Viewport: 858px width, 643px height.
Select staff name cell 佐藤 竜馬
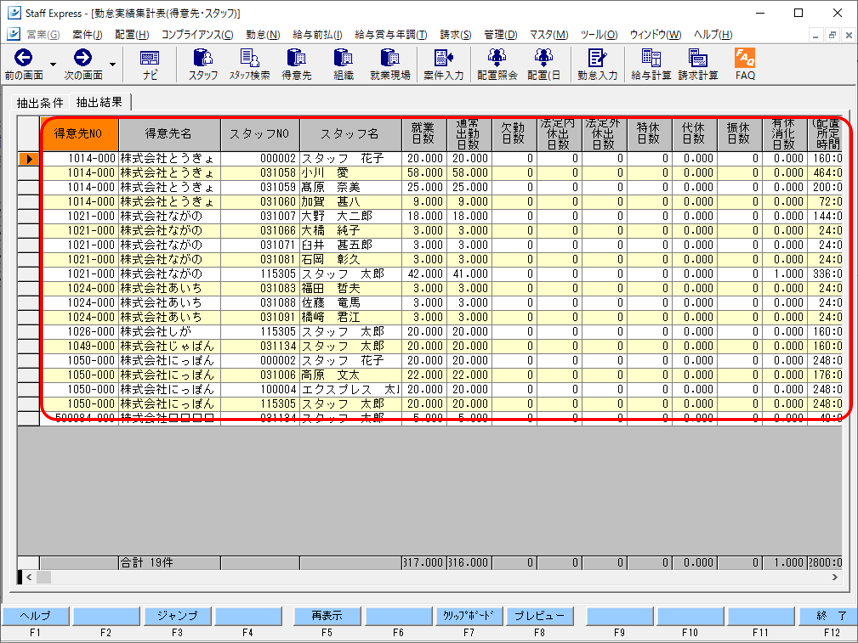(350, 303)
